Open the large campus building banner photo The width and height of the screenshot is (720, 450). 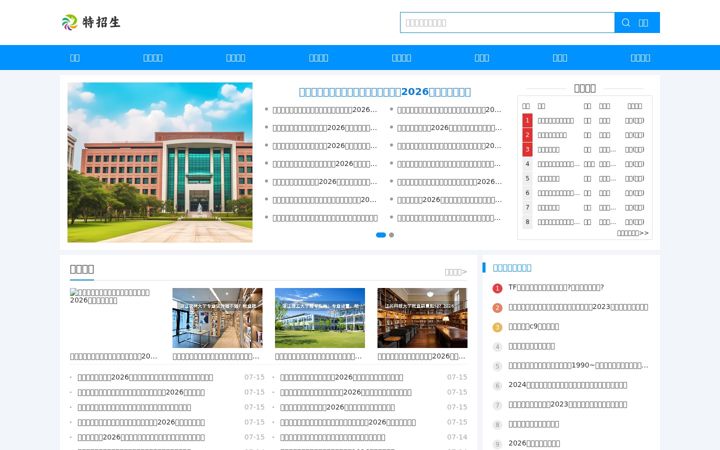coord(160,162)
